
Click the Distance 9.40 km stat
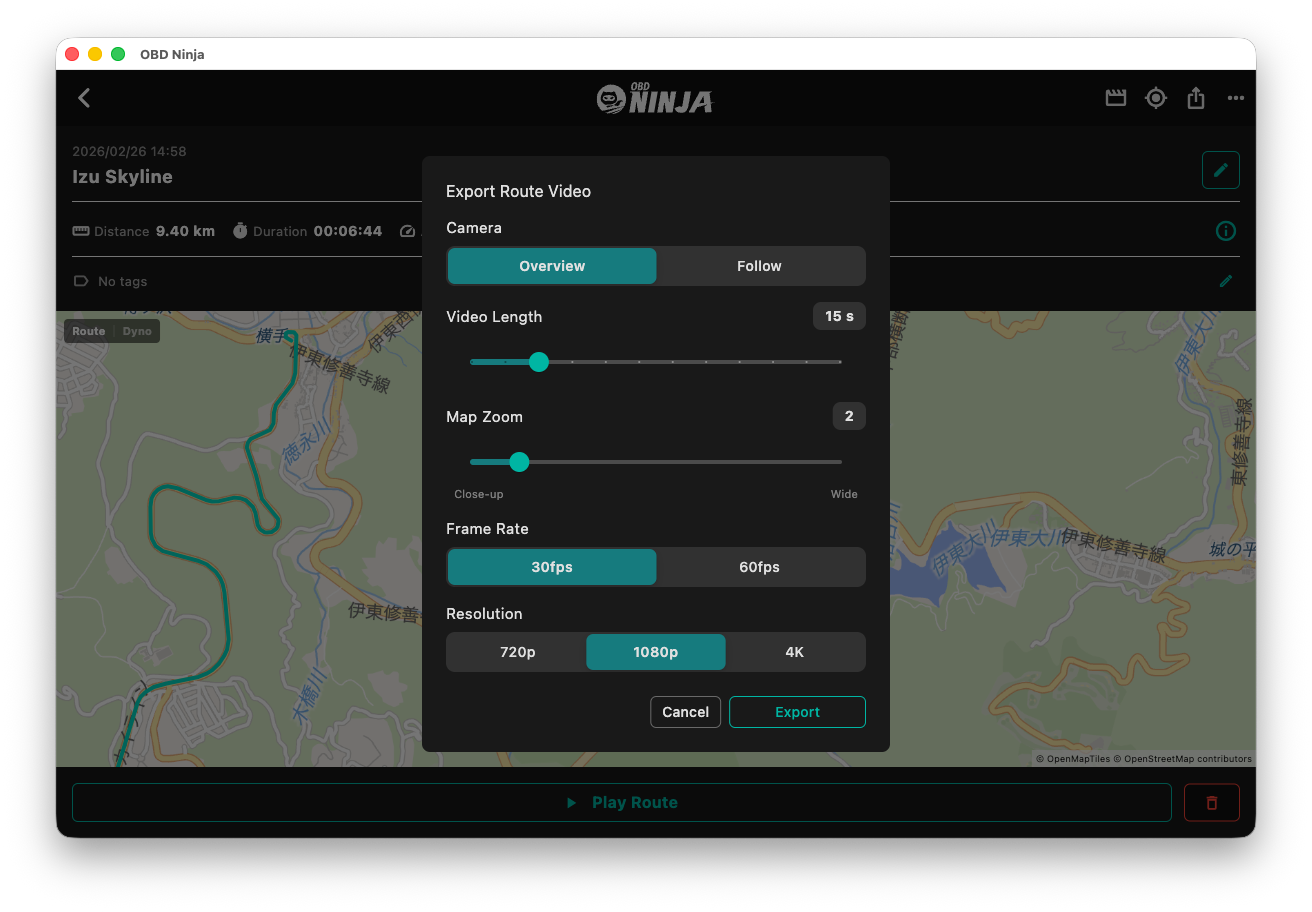(144, 231)
